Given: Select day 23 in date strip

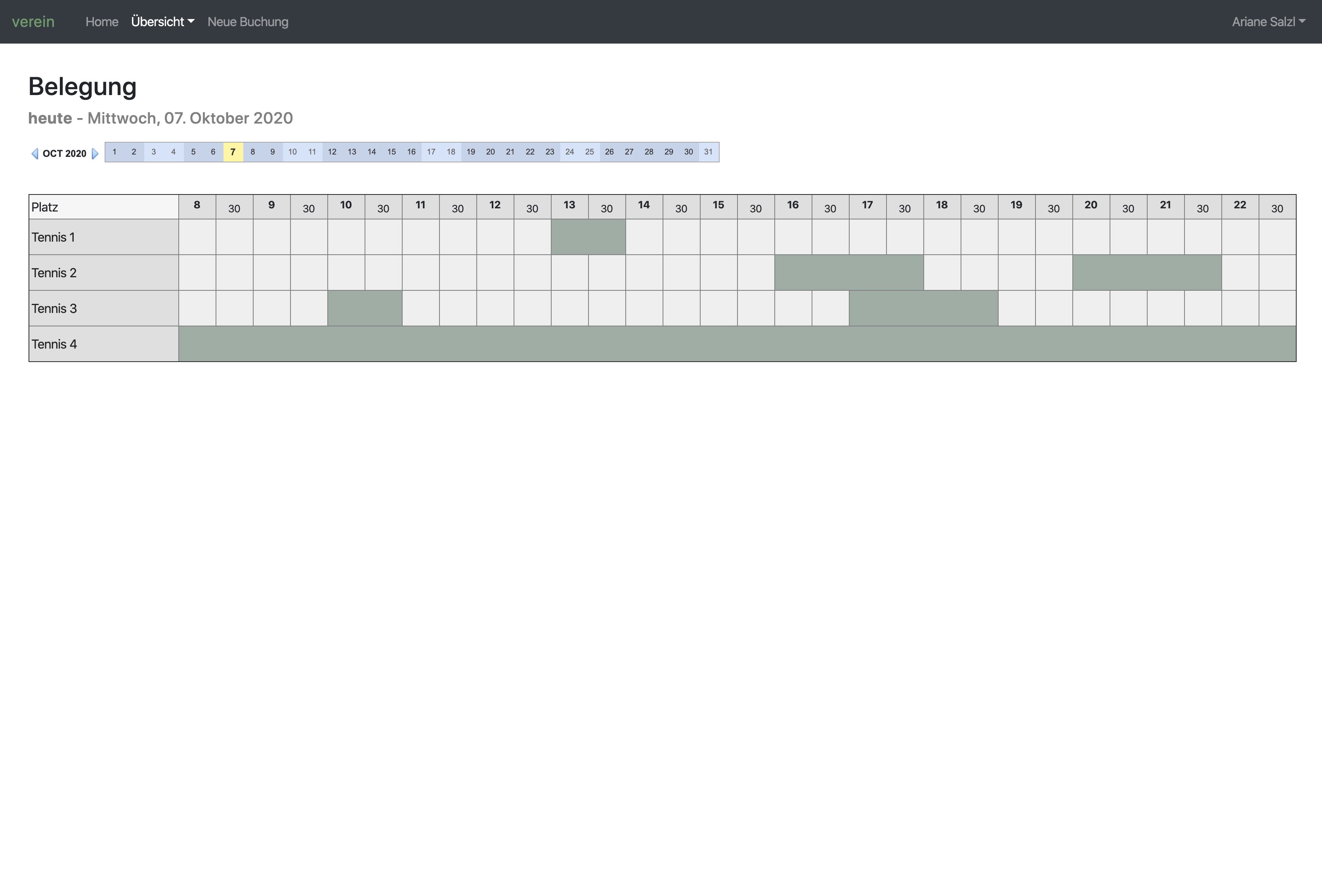Looking at the screenshot, I should pos(550,152).
